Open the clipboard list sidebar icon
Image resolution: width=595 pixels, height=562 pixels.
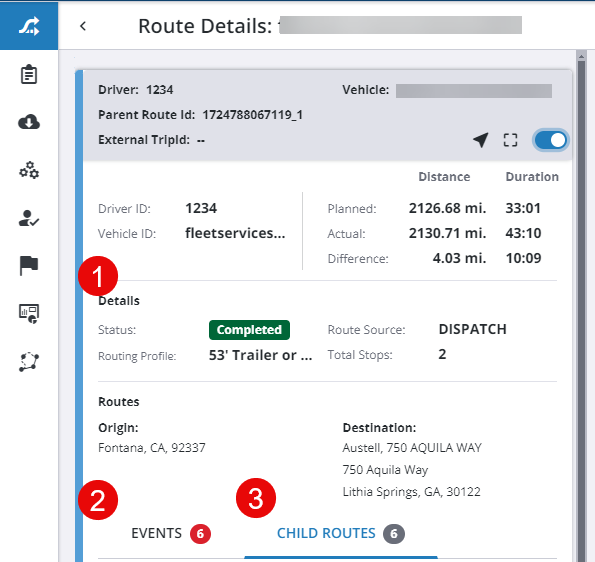pos(29,74)
